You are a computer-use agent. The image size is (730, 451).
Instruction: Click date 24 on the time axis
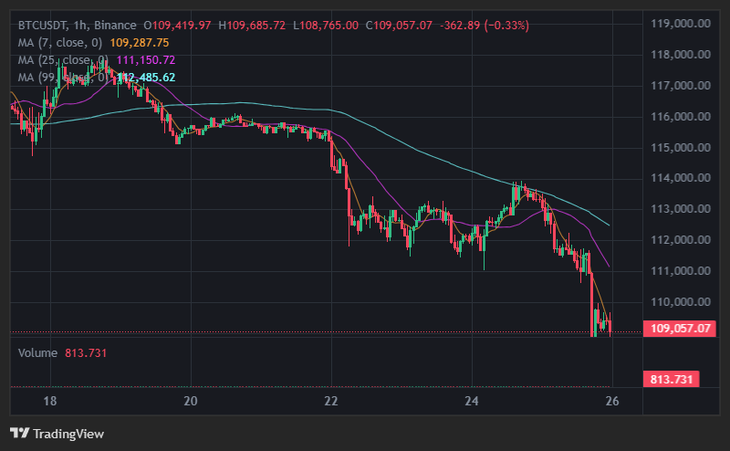472,401
